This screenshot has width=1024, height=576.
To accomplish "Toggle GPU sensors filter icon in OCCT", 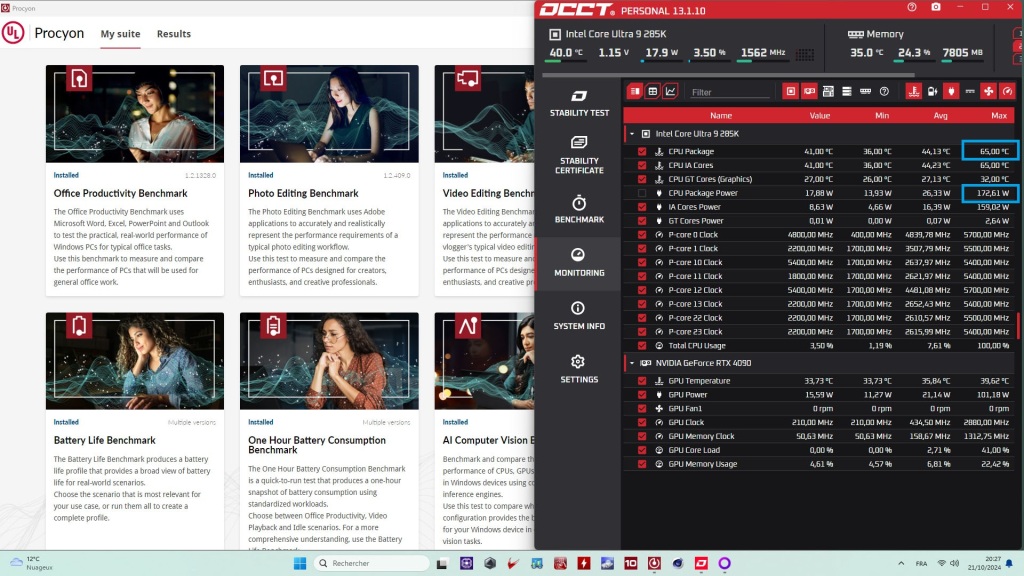I will pos(809,91).
